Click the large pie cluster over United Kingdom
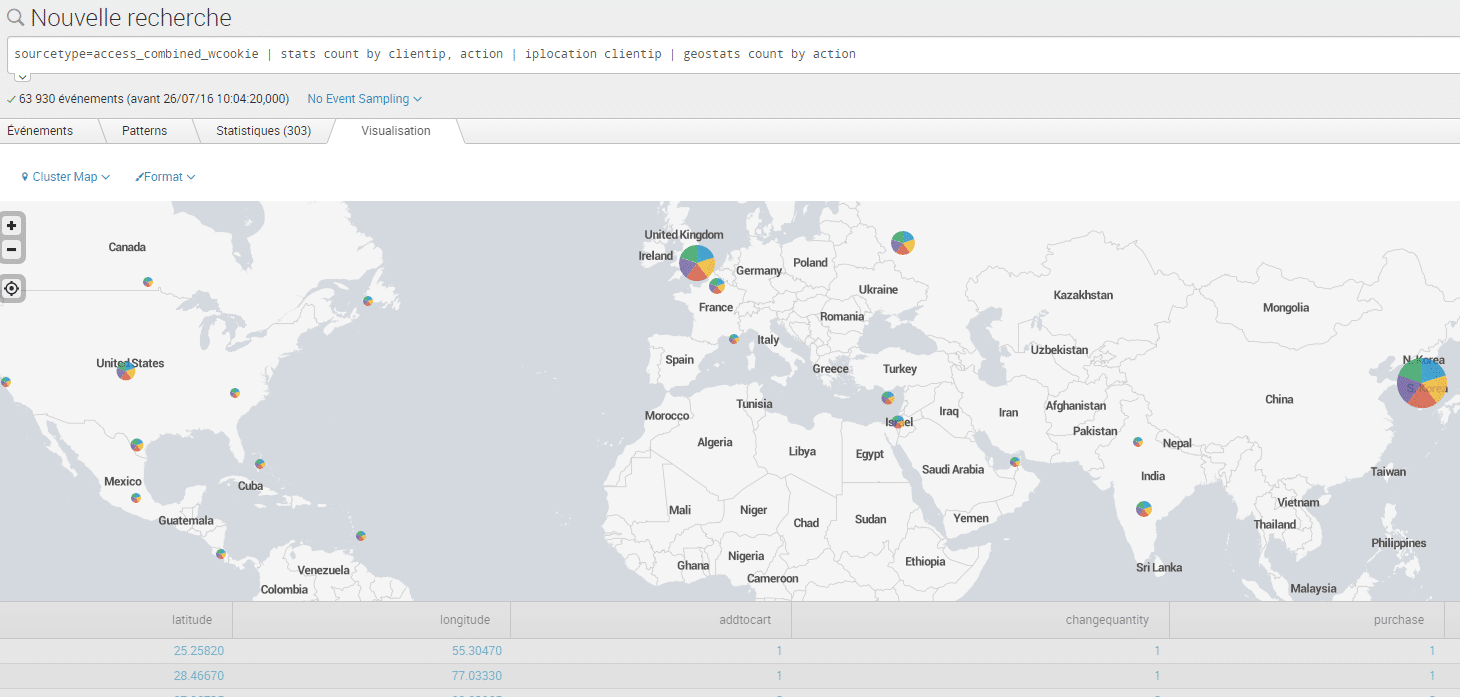This screenshot has width=1460, height=697. pyautogui.click(x=697, y=263)
